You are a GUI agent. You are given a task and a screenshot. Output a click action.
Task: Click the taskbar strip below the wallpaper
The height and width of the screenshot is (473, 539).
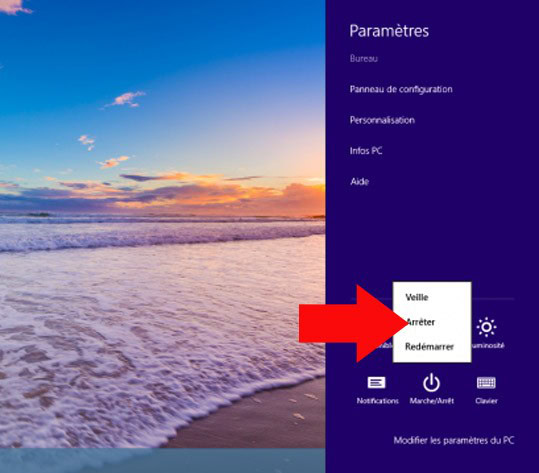click(163, 460)
